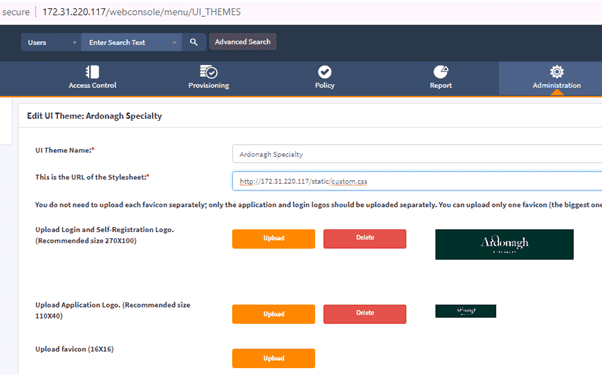Open Administration via its gear icon

[x=557, y=72]
